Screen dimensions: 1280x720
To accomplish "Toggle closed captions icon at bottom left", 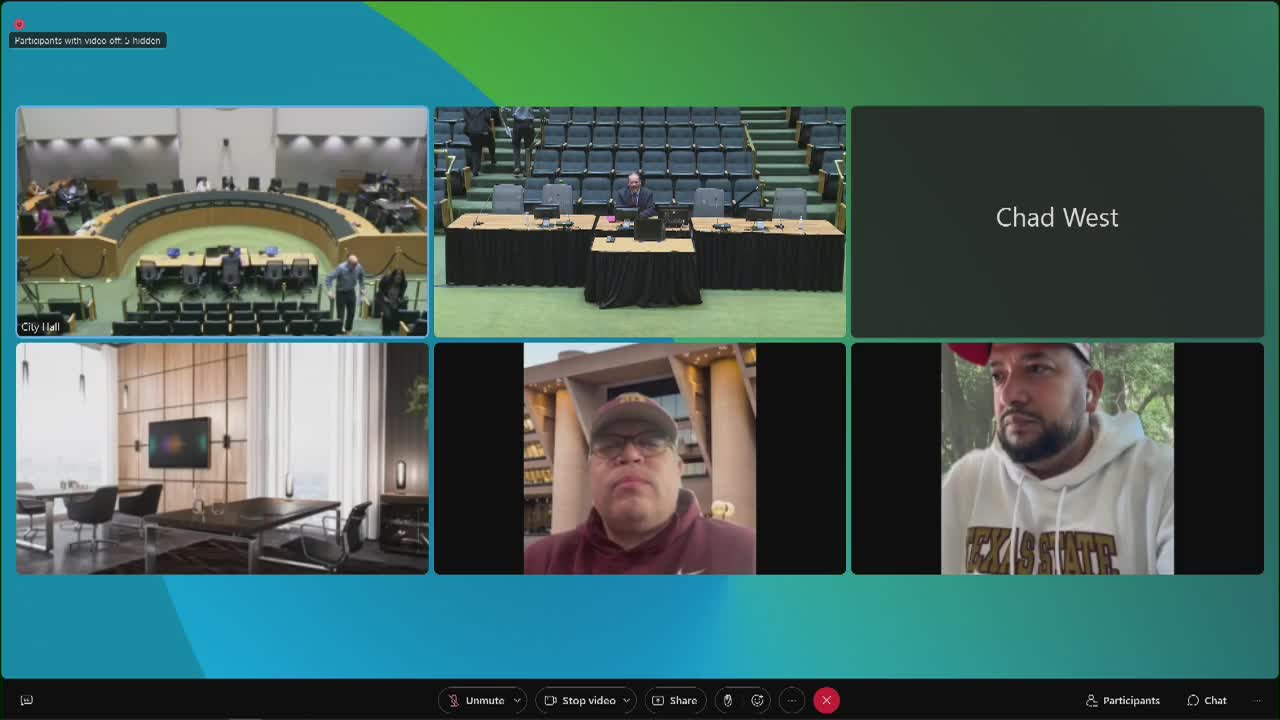I will point(27,700).
